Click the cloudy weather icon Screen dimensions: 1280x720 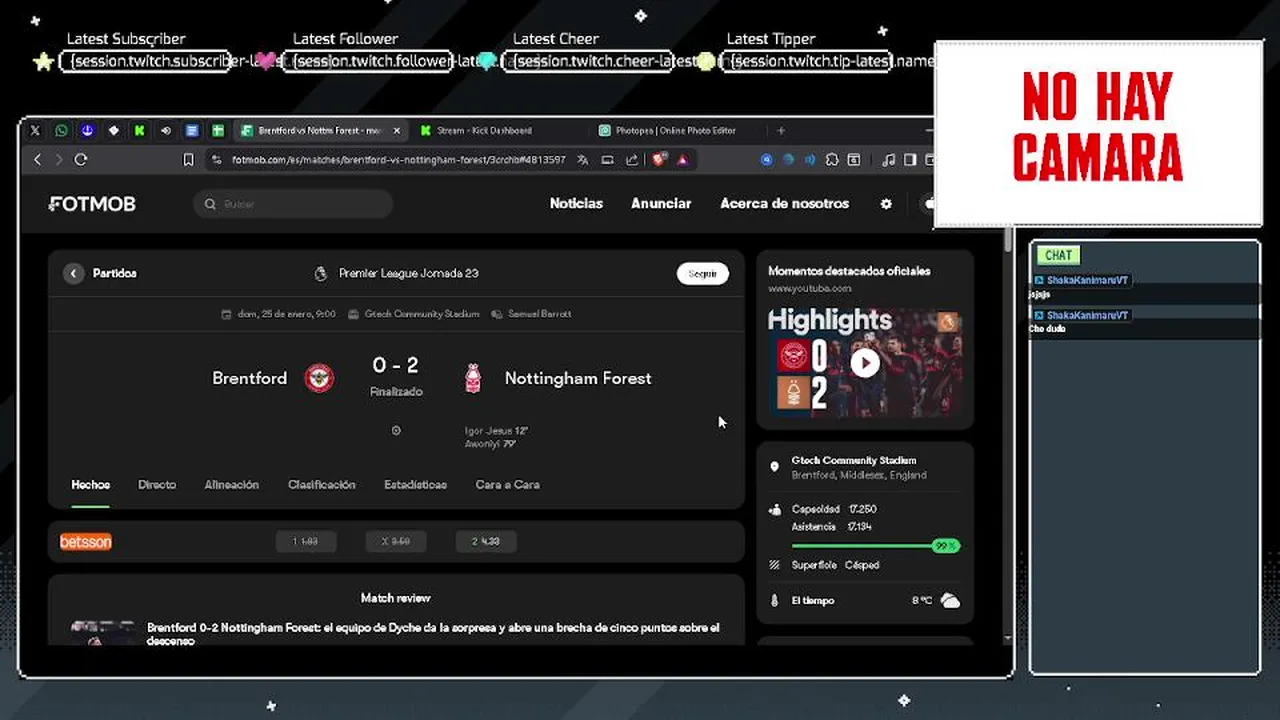point(950,601)
